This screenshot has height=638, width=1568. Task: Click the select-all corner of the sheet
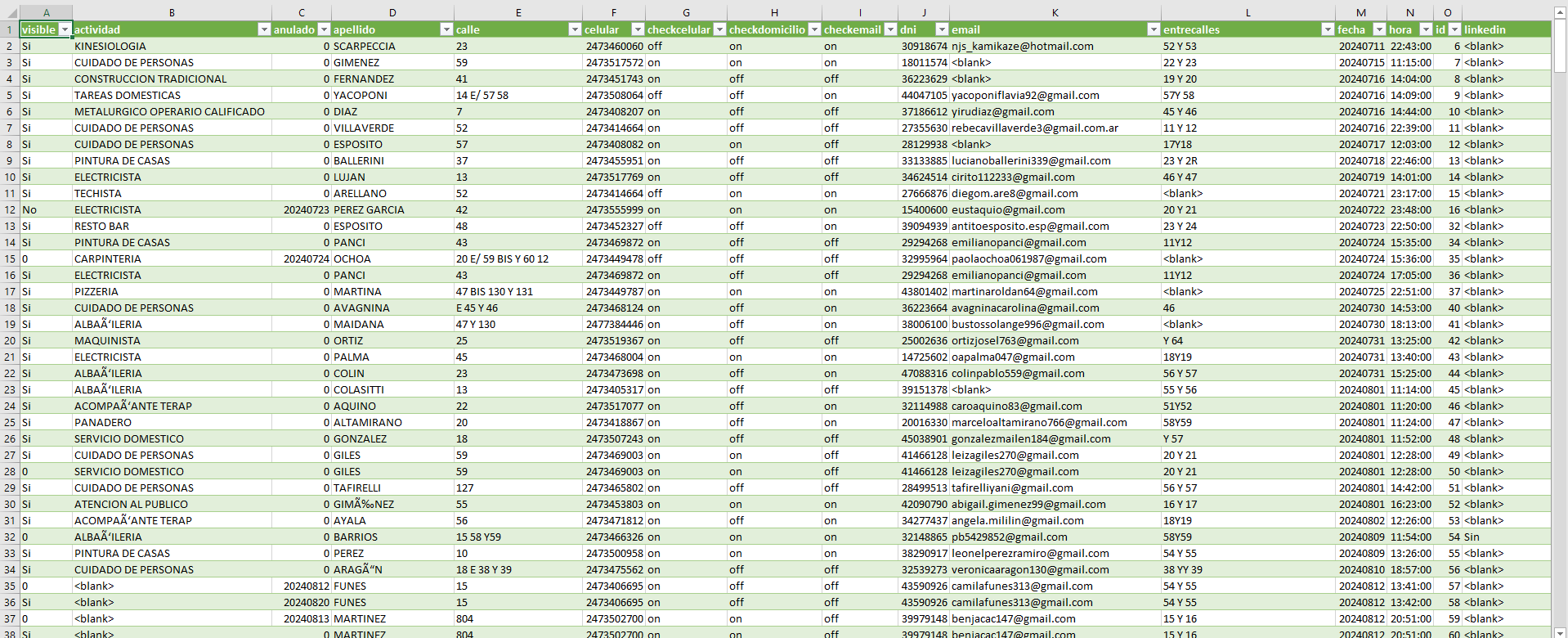[10, 12]
